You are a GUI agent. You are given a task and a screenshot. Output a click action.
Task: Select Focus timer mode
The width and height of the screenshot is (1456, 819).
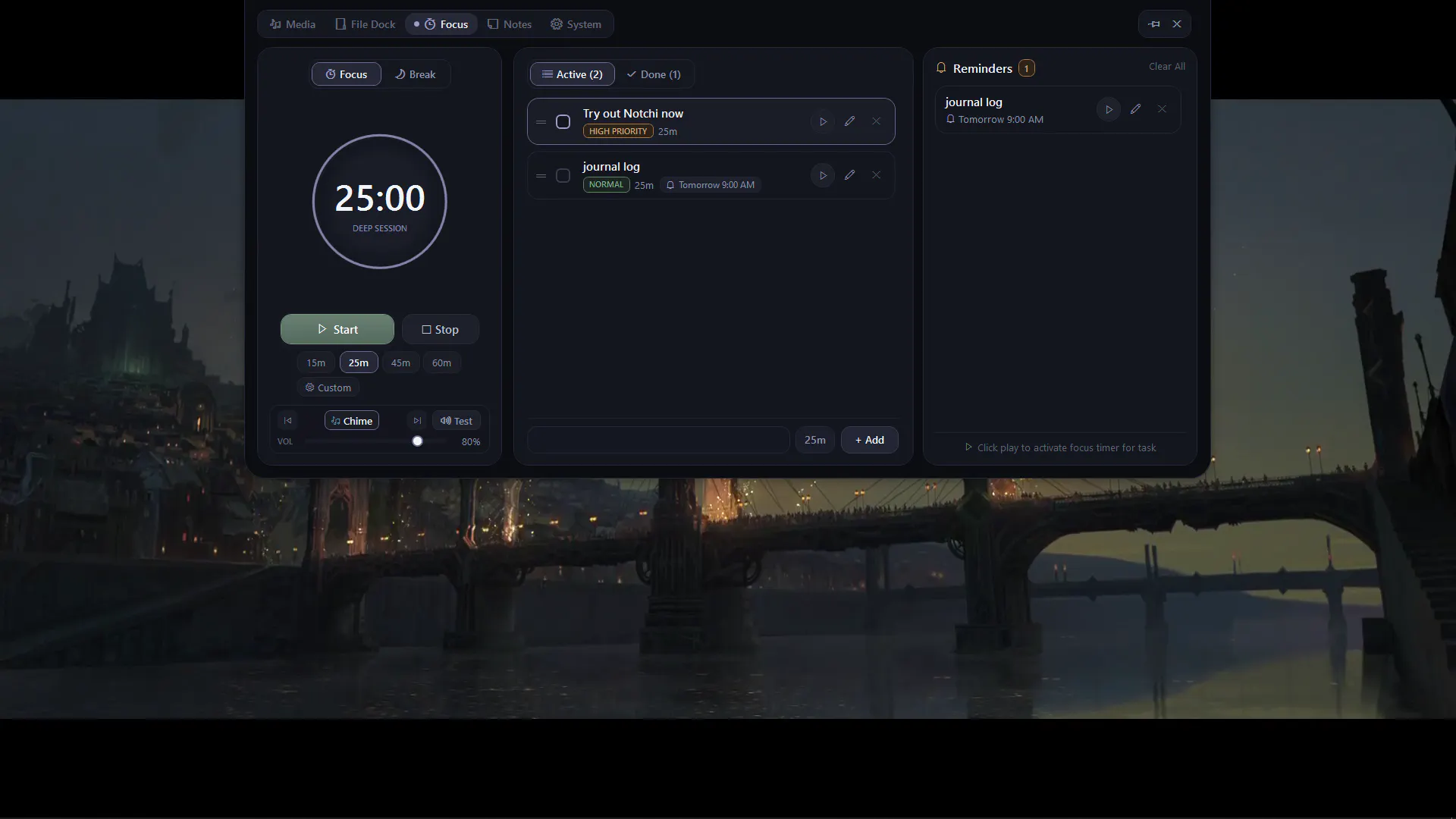pyautogui.click(x=347, y=74)
